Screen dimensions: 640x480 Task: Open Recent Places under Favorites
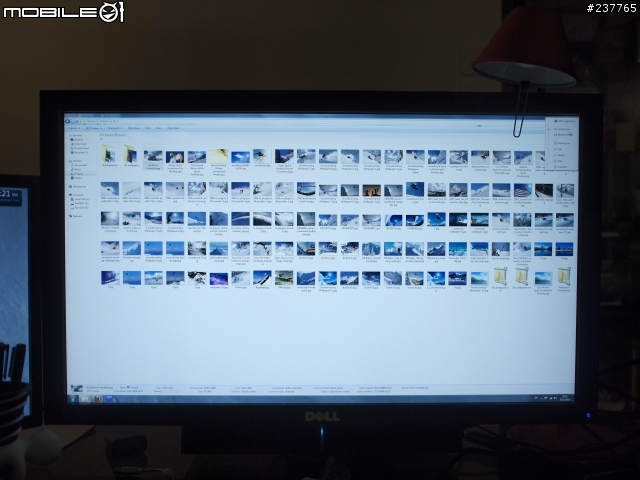(80, 148)
